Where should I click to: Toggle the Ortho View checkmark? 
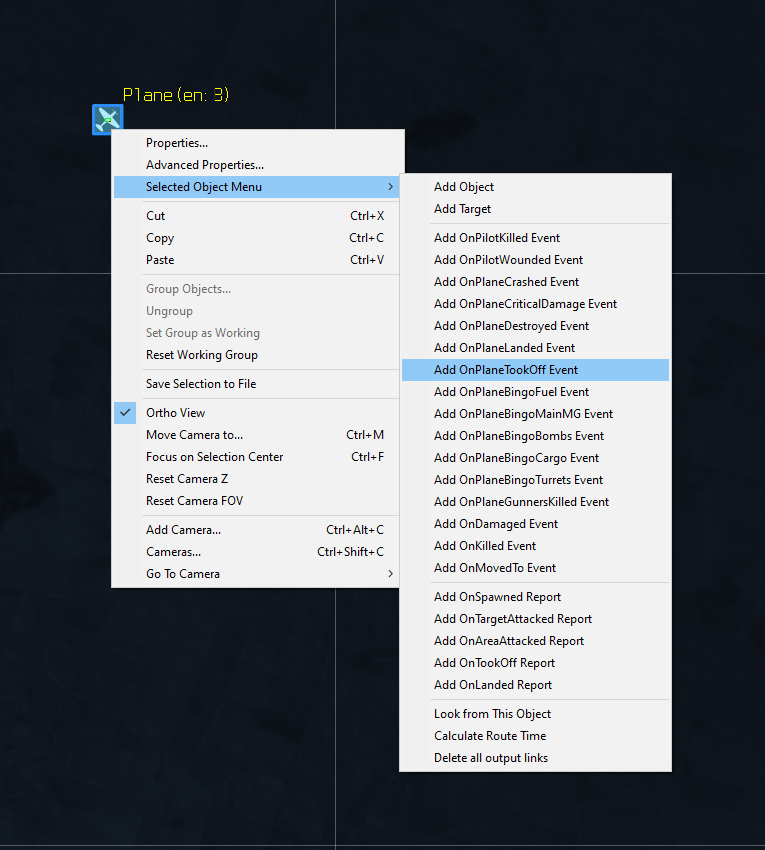125,413
